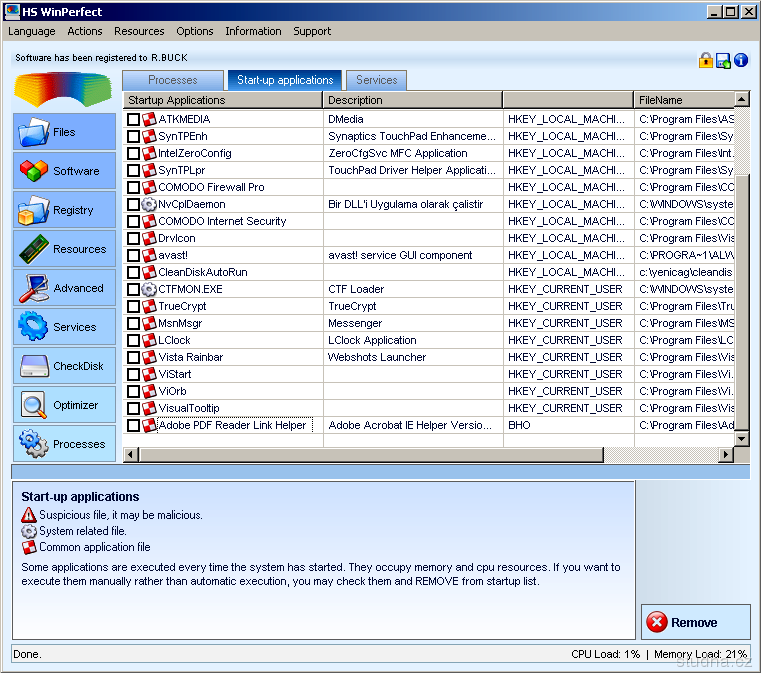Screen dimensions: 761x673
Task: Open the Files section in sidebar
Action: click(x=64, y=132)
